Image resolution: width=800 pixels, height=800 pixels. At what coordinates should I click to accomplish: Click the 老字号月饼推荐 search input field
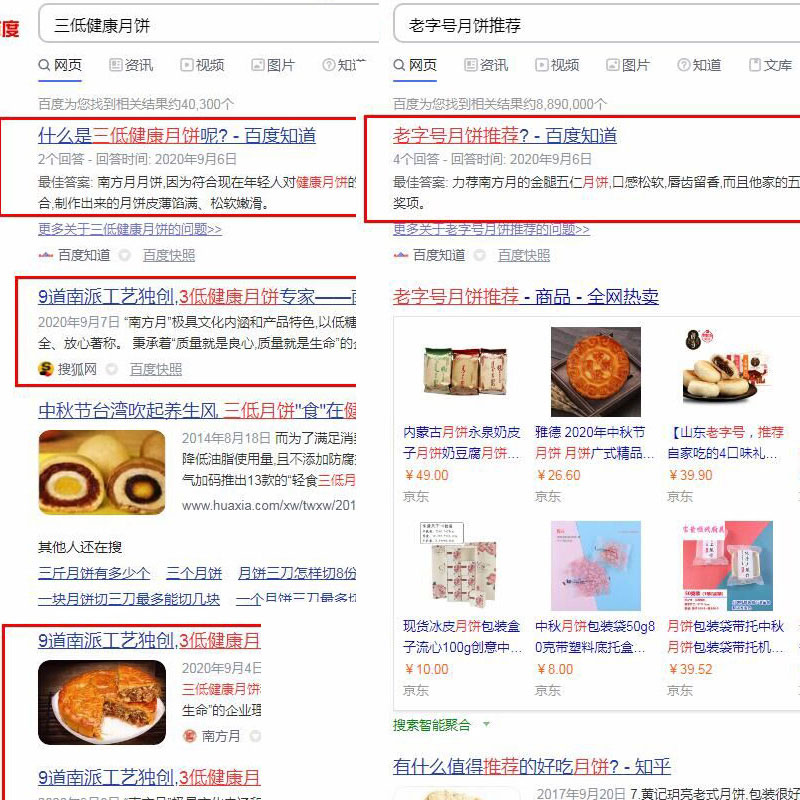coord(597,24)
